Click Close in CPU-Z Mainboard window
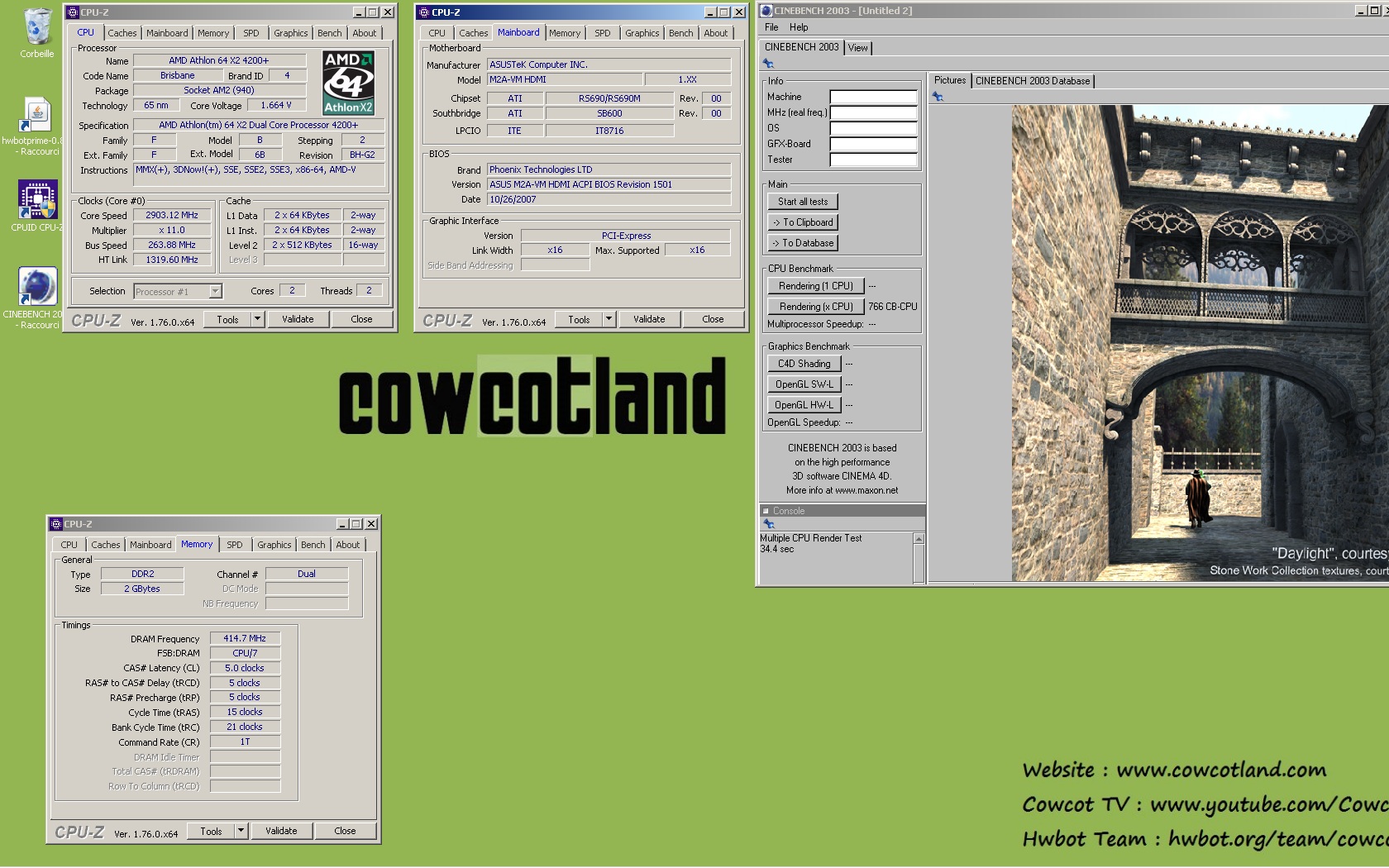Viewport: 1389px width, 868px height. click(x=713, y=319)
